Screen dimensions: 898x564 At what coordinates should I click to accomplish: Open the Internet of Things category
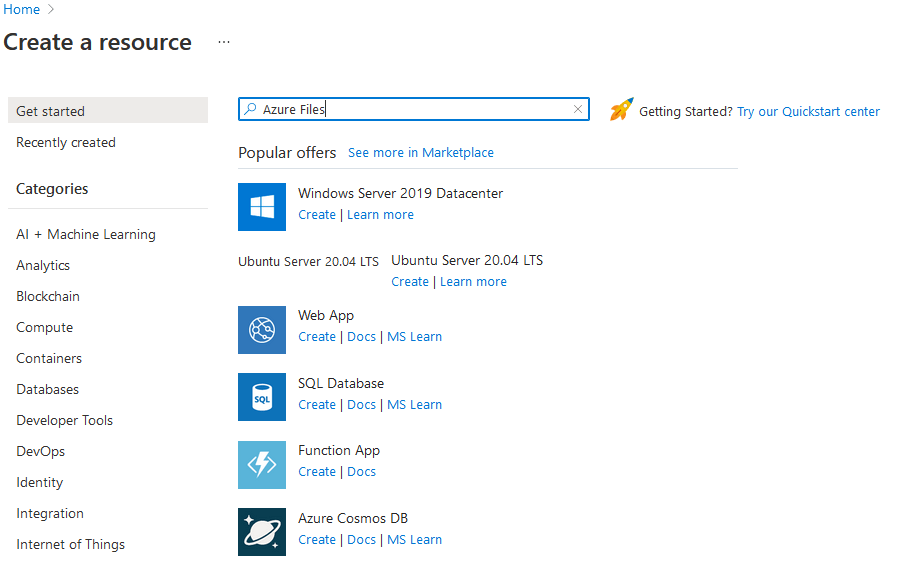pyautogui.click(x=70, y=545)
